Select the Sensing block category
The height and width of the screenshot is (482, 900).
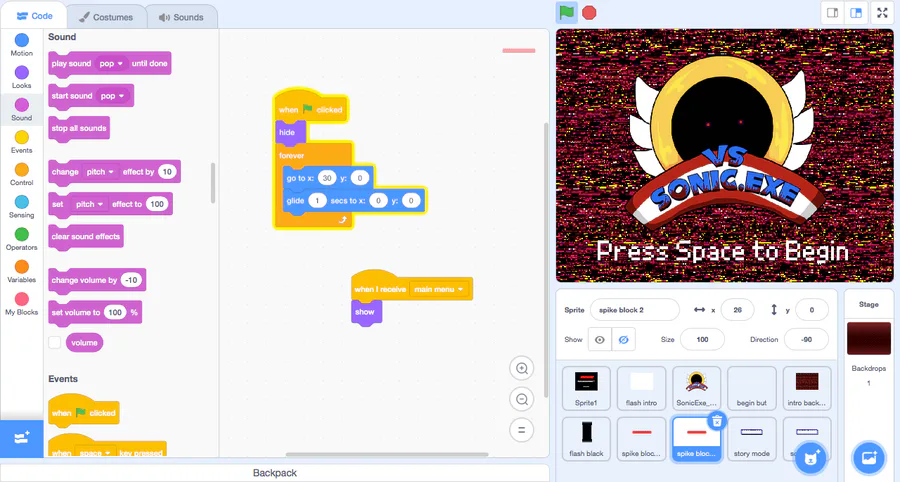point(22,207)
